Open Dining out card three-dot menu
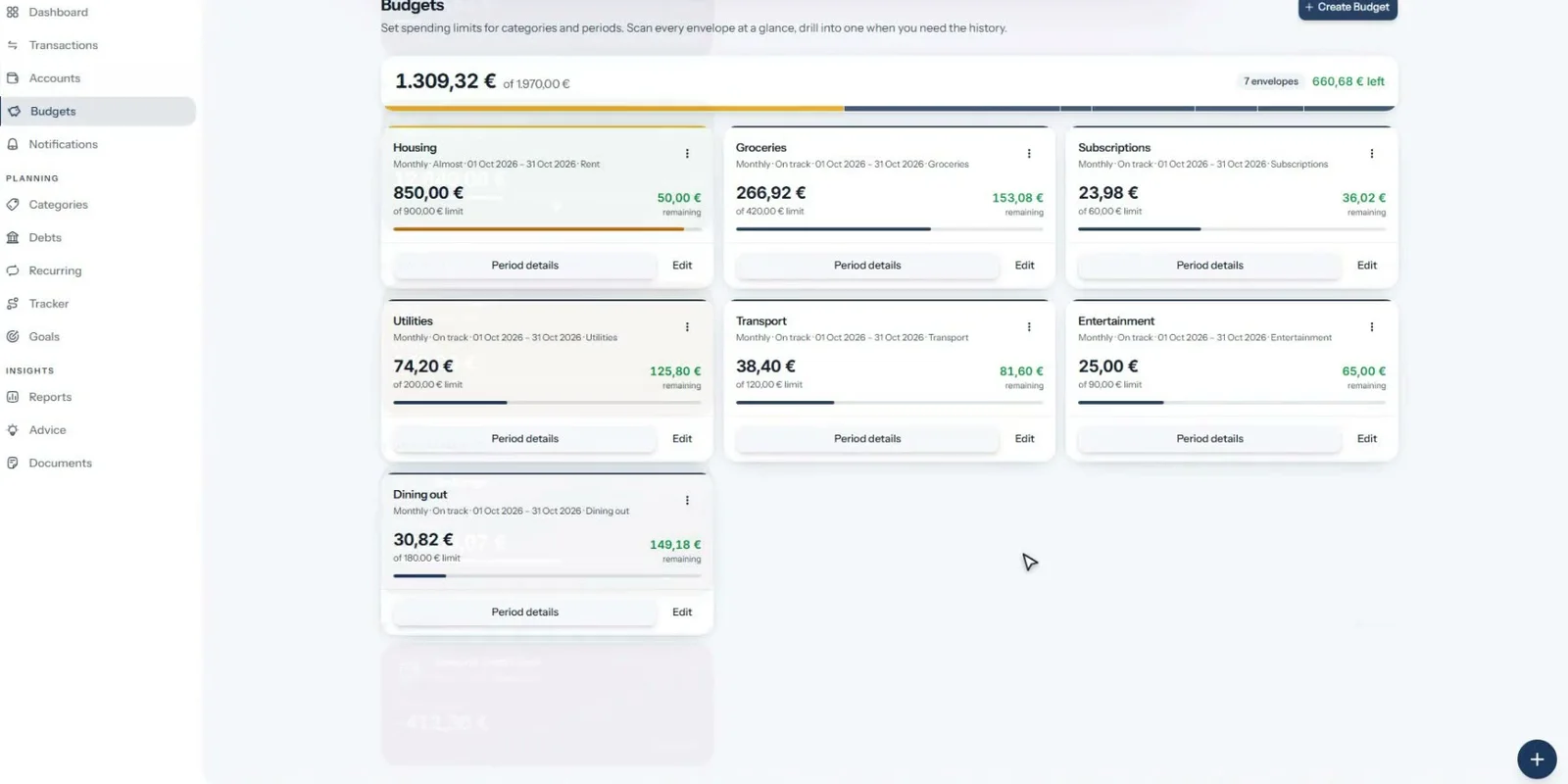Image resolution: width=1568 pixels, height=784 pixels. point(687,501)
